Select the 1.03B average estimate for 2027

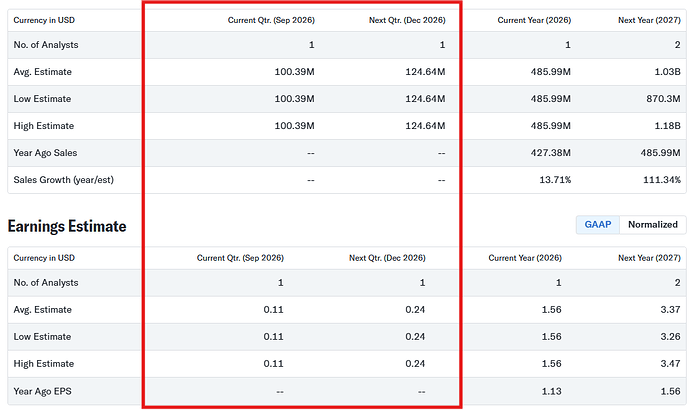668,72
